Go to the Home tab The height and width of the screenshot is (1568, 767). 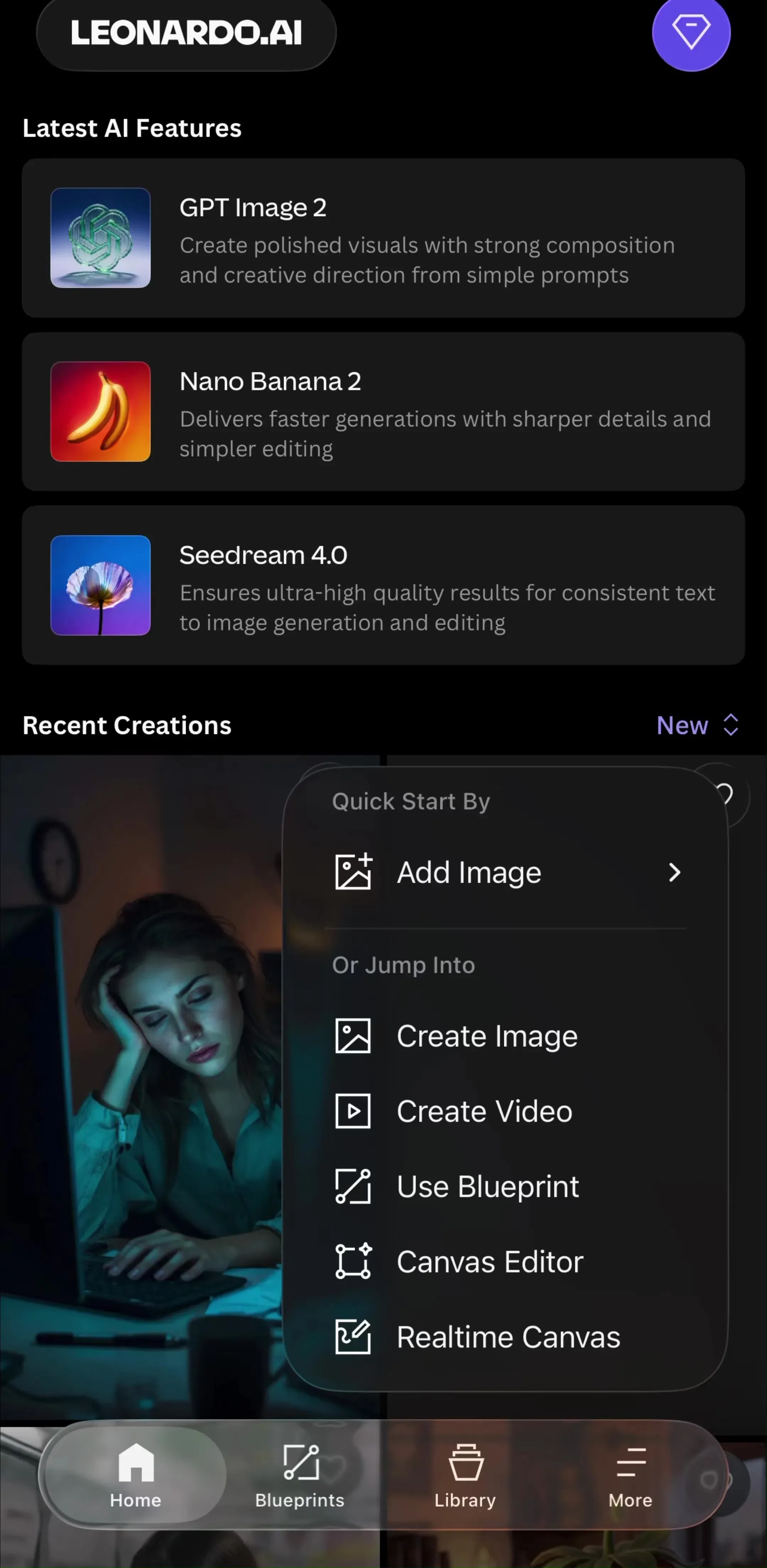click(136, 1474)
